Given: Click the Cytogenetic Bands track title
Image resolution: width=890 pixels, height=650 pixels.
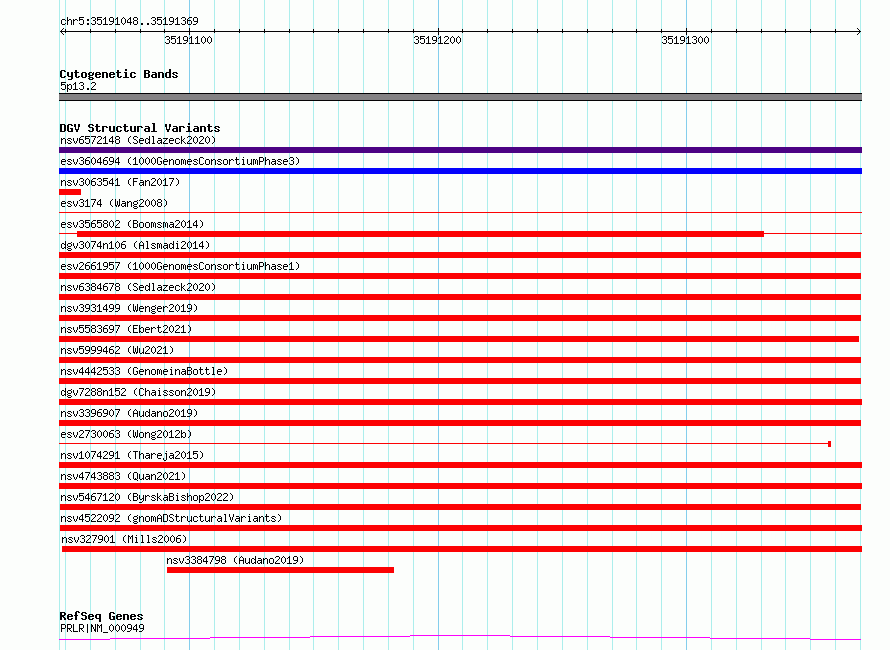Looking at the screenshot, I should pyautogui.click(x=119, y=74).
